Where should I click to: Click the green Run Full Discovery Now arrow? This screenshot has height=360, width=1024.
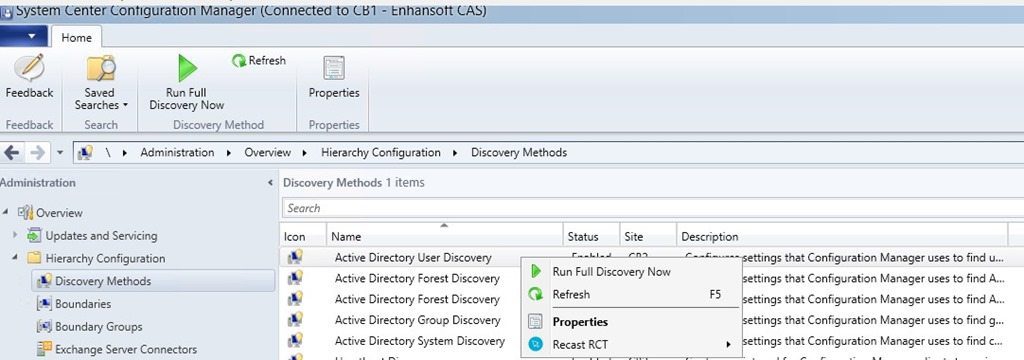point(187,67)
